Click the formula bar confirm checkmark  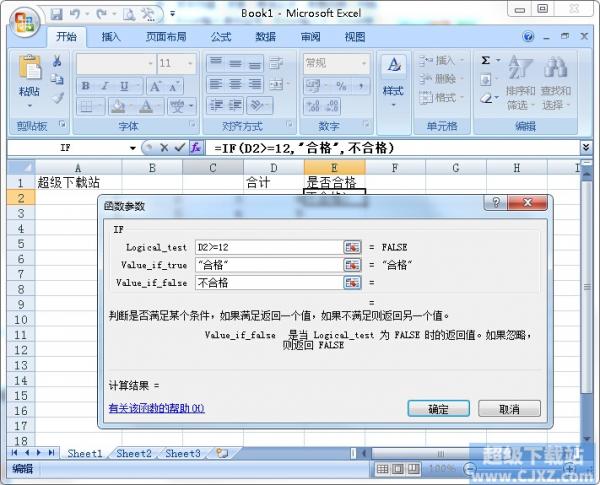pos(179,147)
